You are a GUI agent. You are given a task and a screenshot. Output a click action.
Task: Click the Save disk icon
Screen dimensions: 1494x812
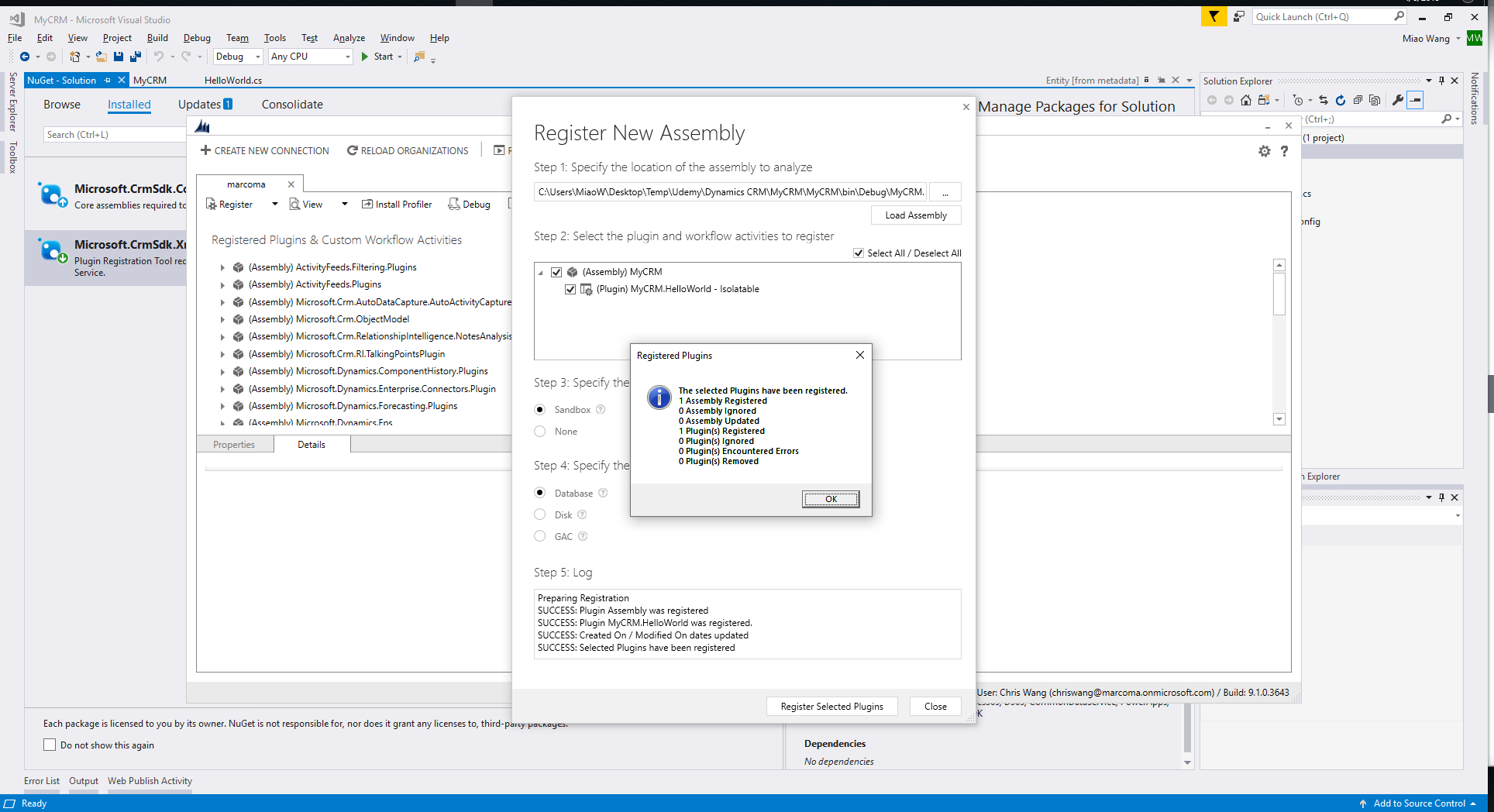[x=119, y=57]
